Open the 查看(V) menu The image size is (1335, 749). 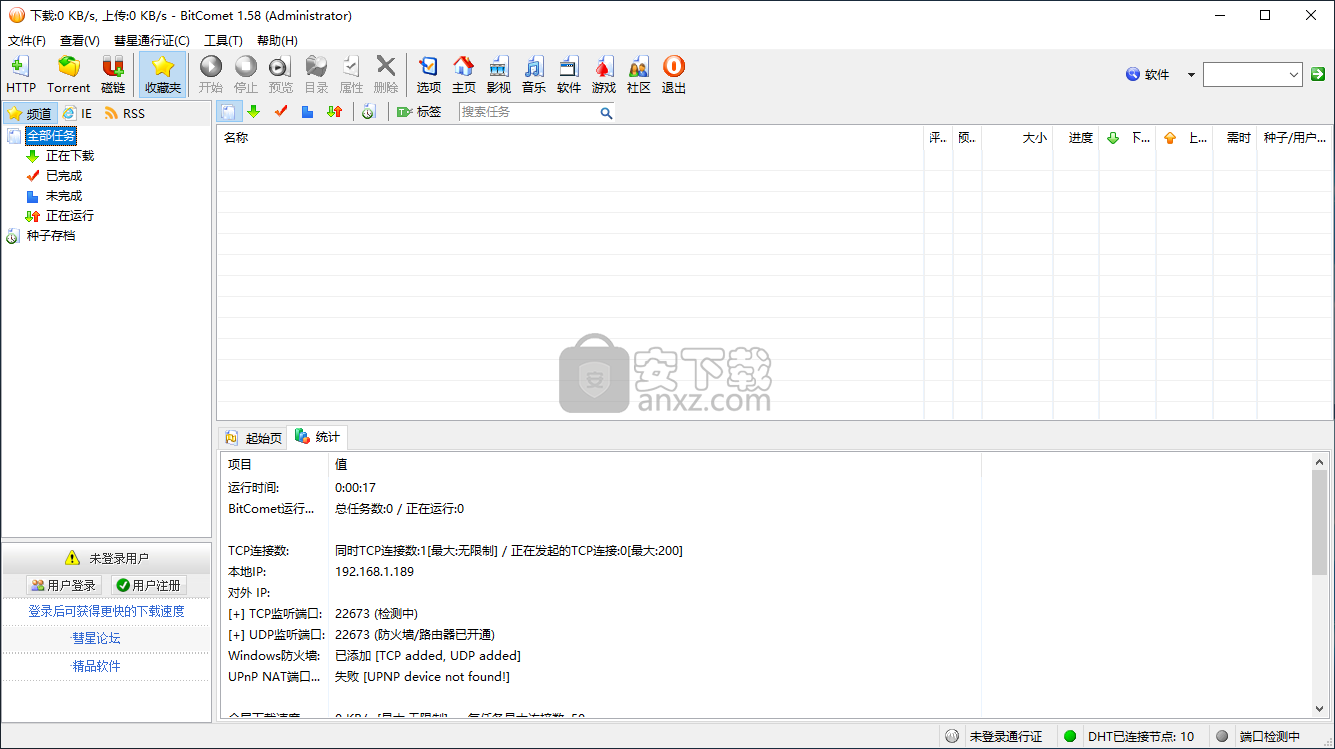click(80, 41)
